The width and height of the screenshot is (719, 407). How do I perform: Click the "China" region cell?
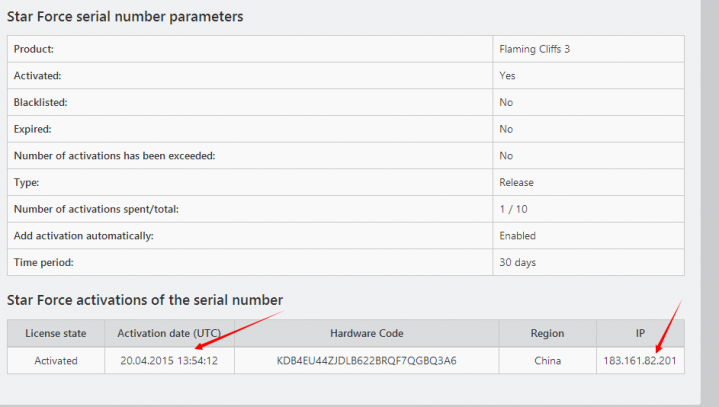pos(547,360)
